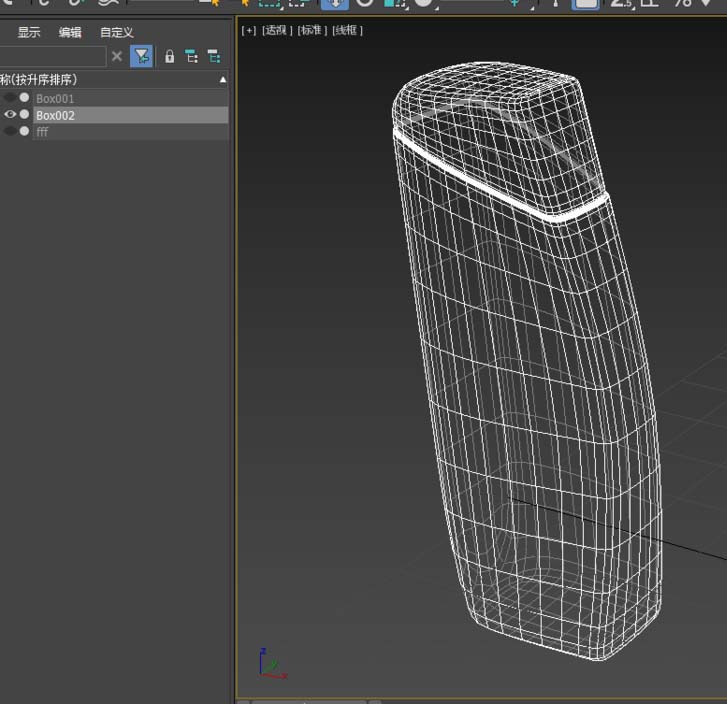Open the 线框 wireframe shading label
This screenshot has height=704, width=727.
pos(347,31)
